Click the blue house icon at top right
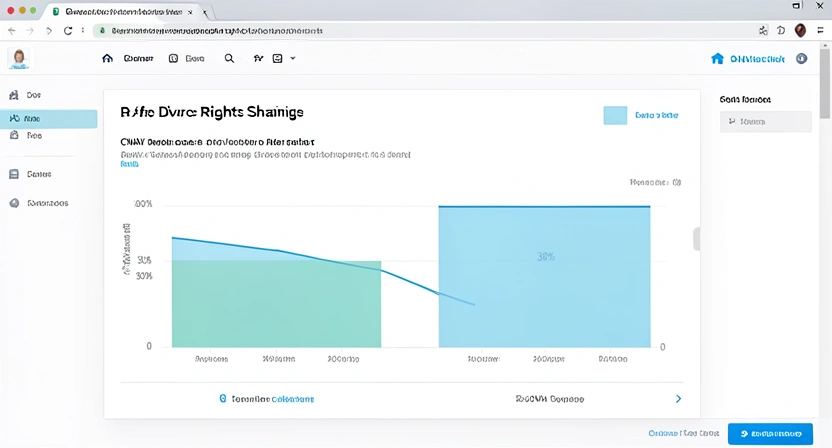The height and width of the screenshot is (448, 832). click(x=716, y=59)
